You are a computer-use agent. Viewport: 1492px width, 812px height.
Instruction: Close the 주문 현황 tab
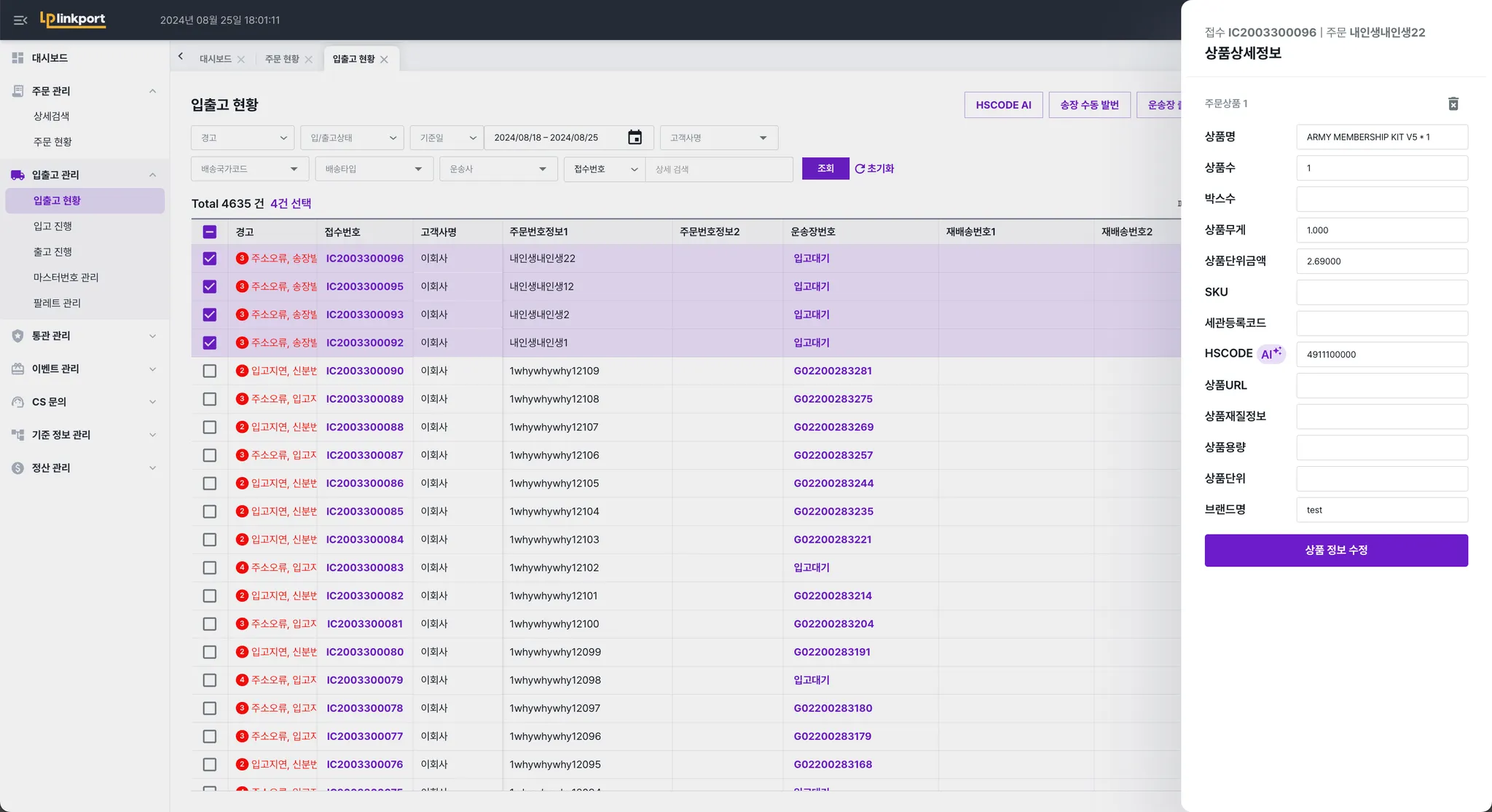(309, 60)
